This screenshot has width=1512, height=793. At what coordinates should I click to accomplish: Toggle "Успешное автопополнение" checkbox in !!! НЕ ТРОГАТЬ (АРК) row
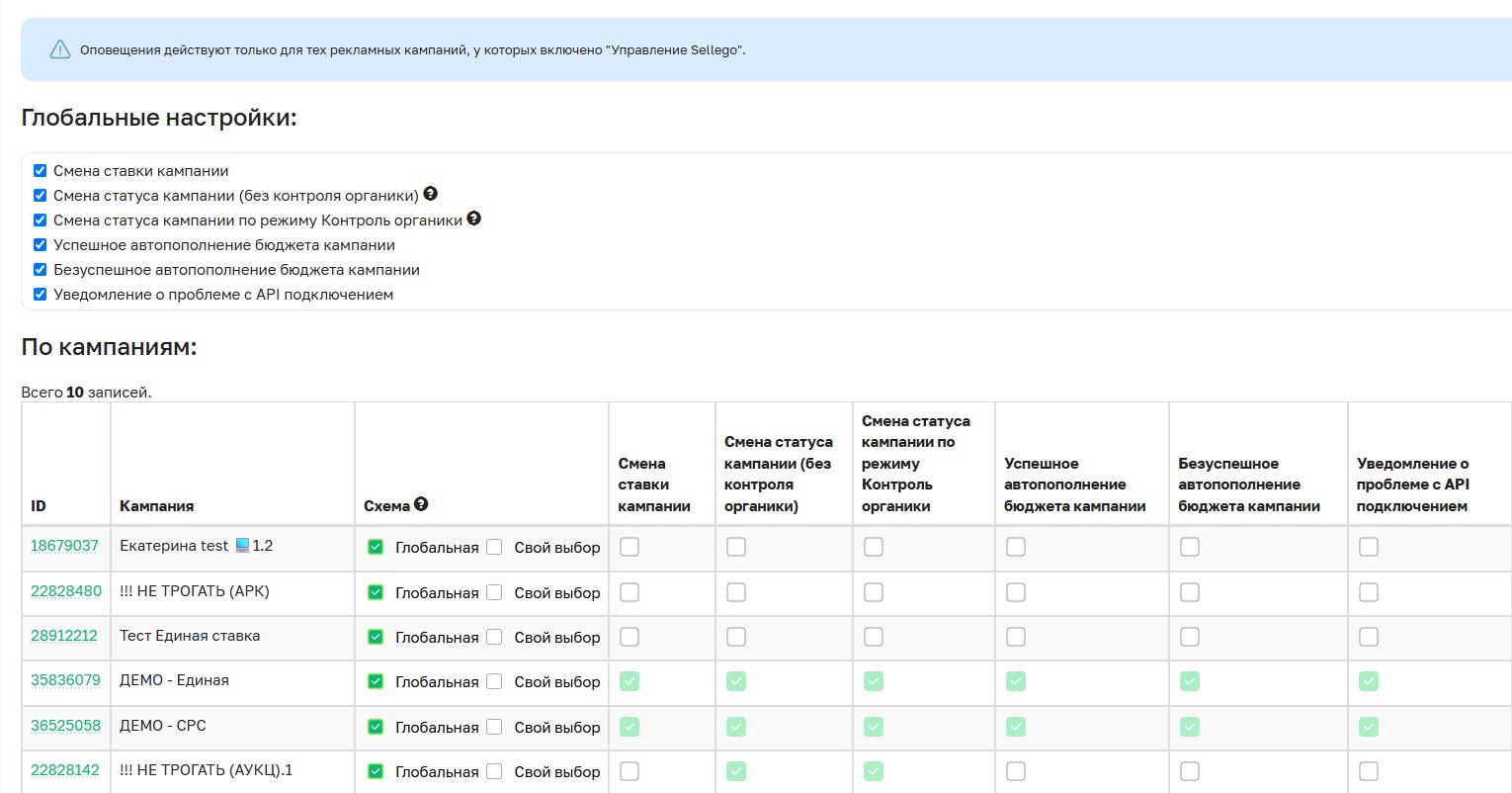(x=1016, y=592)
